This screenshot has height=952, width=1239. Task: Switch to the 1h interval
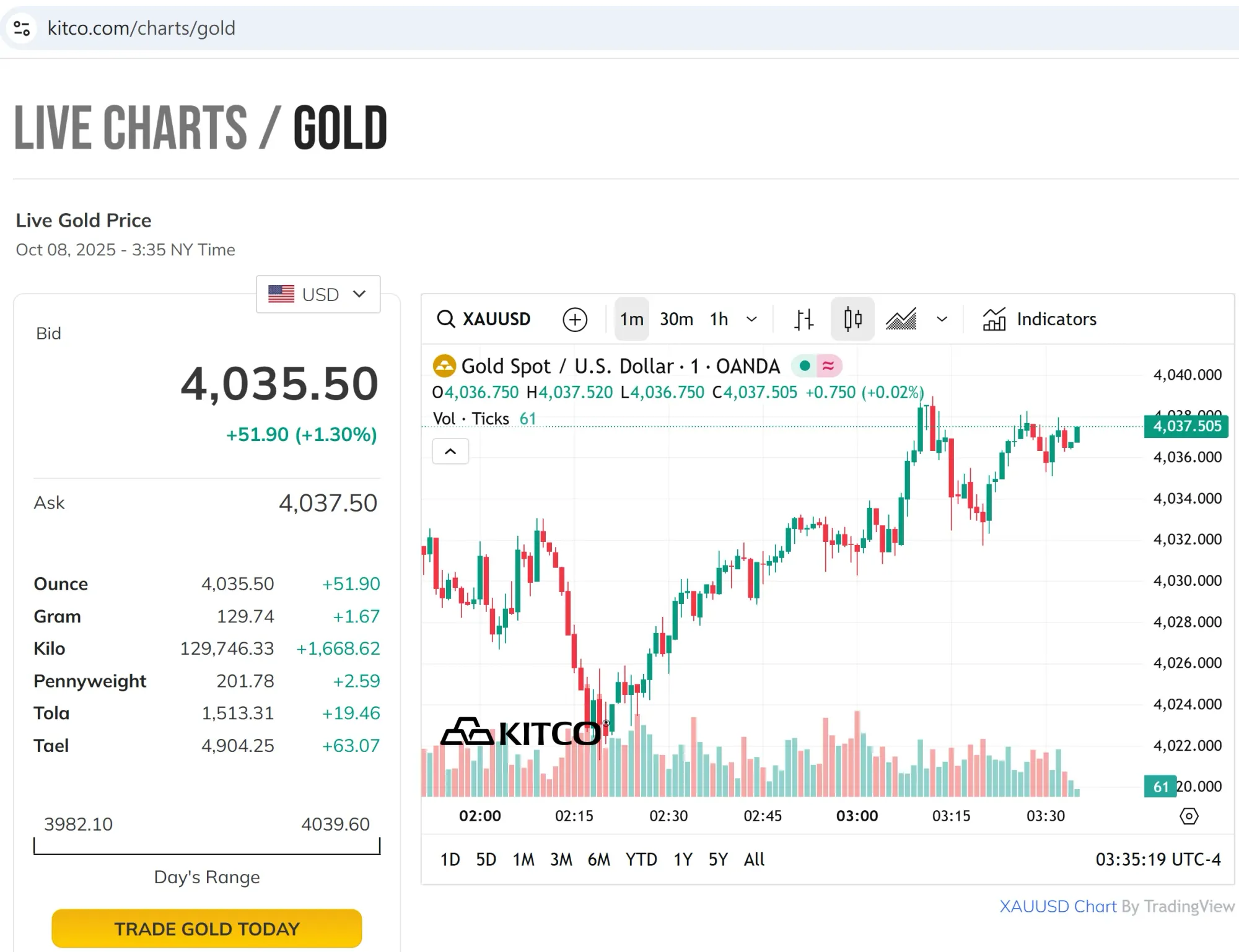(719, 319)
